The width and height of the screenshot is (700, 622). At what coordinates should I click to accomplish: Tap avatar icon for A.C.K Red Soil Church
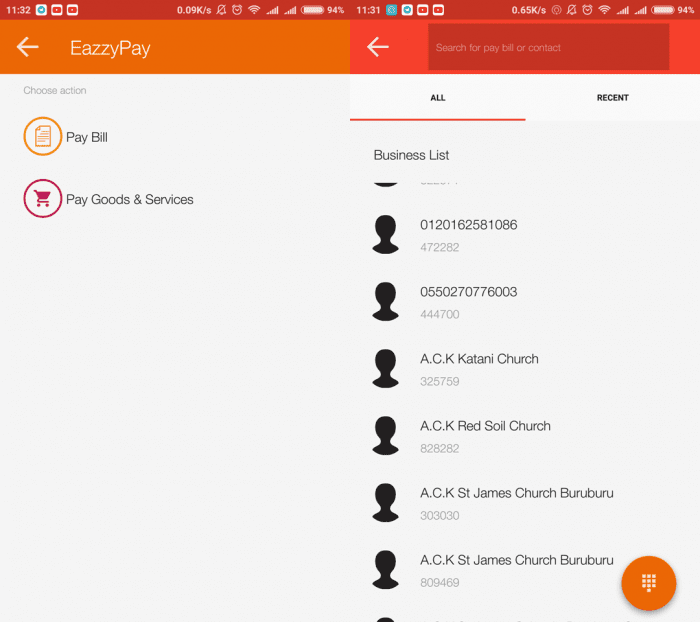(x=386, y=435)
